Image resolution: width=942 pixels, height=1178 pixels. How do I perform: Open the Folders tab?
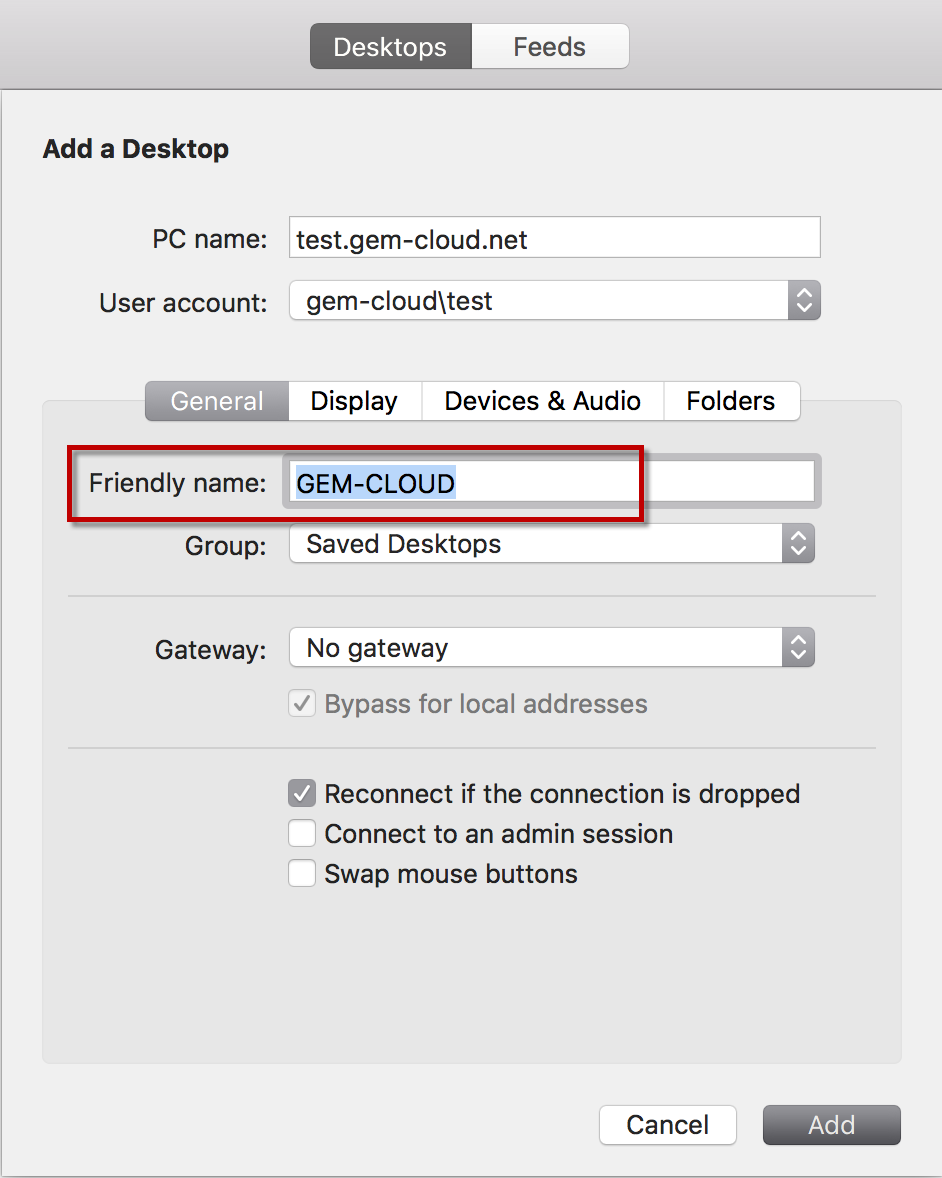[x=731, y=401]
